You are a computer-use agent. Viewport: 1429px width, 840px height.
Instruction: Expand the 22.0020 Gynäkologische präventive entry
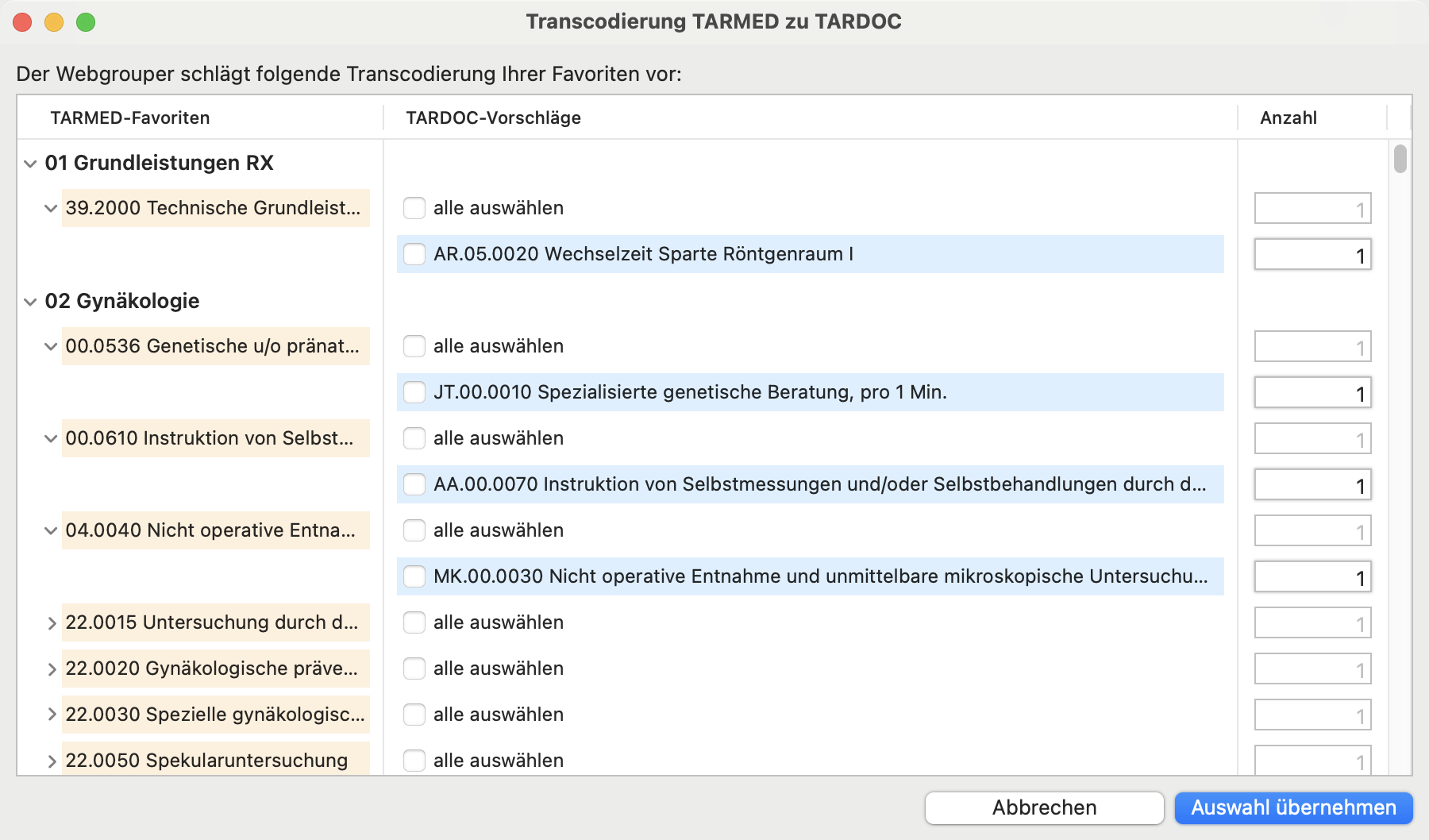click(51, 669)
